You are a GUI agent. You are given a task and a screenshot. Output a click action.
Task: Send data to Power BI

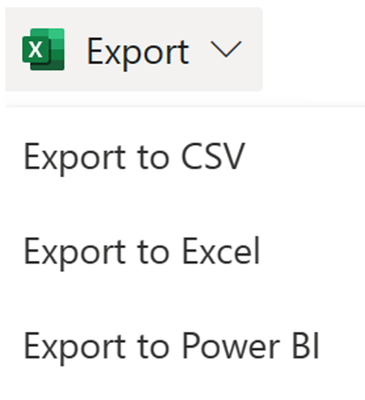coord(171,346)
